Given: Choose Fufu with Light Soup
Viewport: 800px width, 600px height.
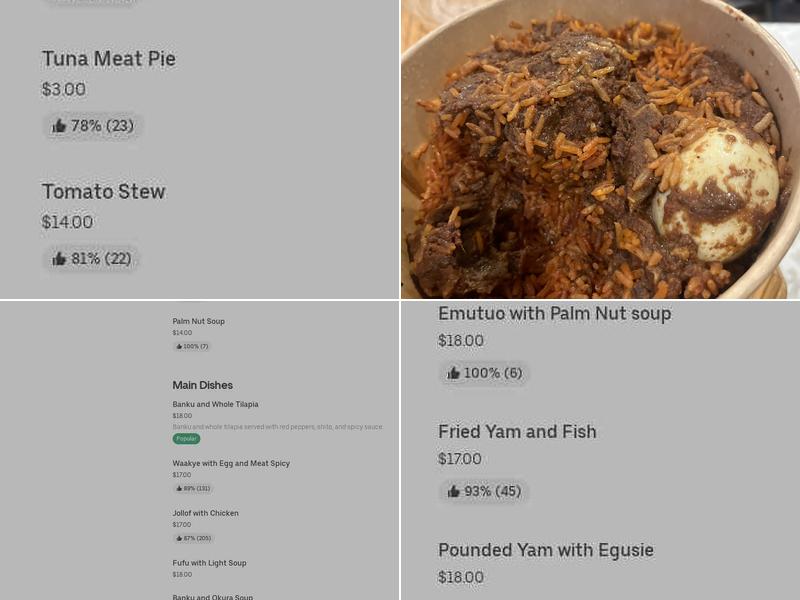Looking at the screenshot, I should coord(209,563).
